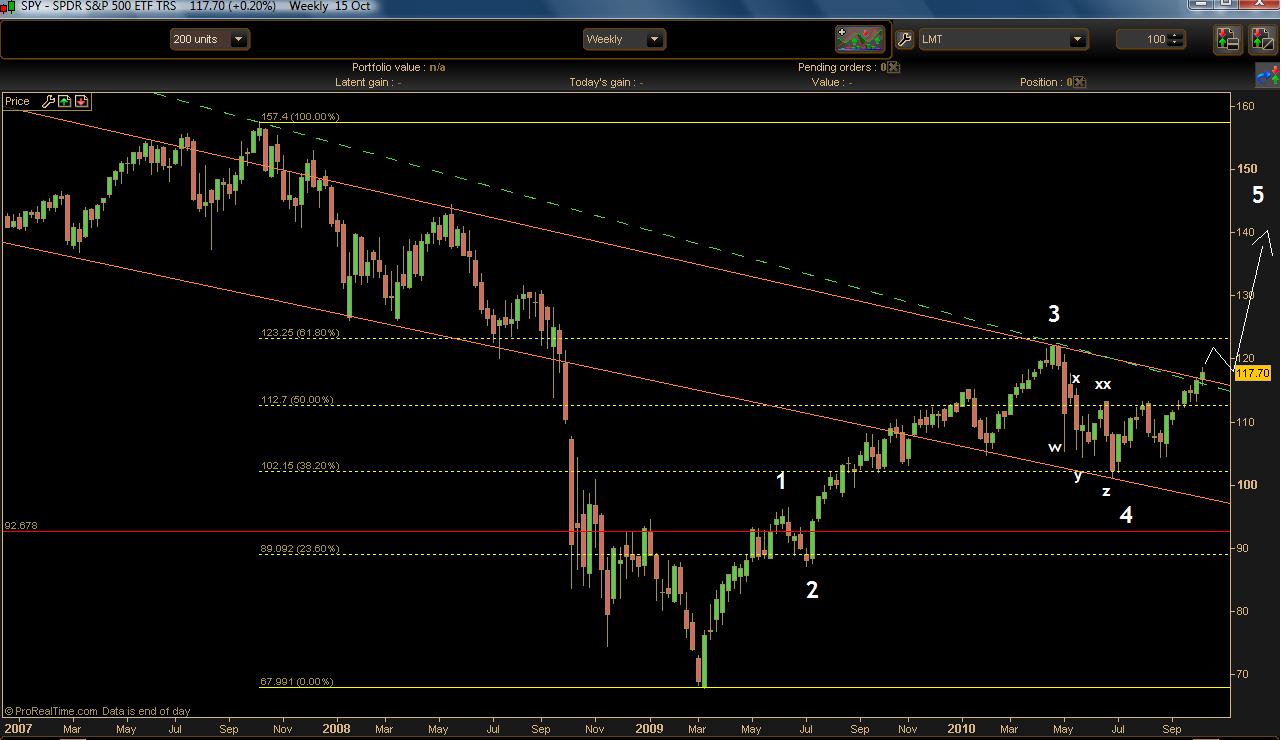Click the Latent gain text
Screen dimensions: 1282x740
[368, 82]
